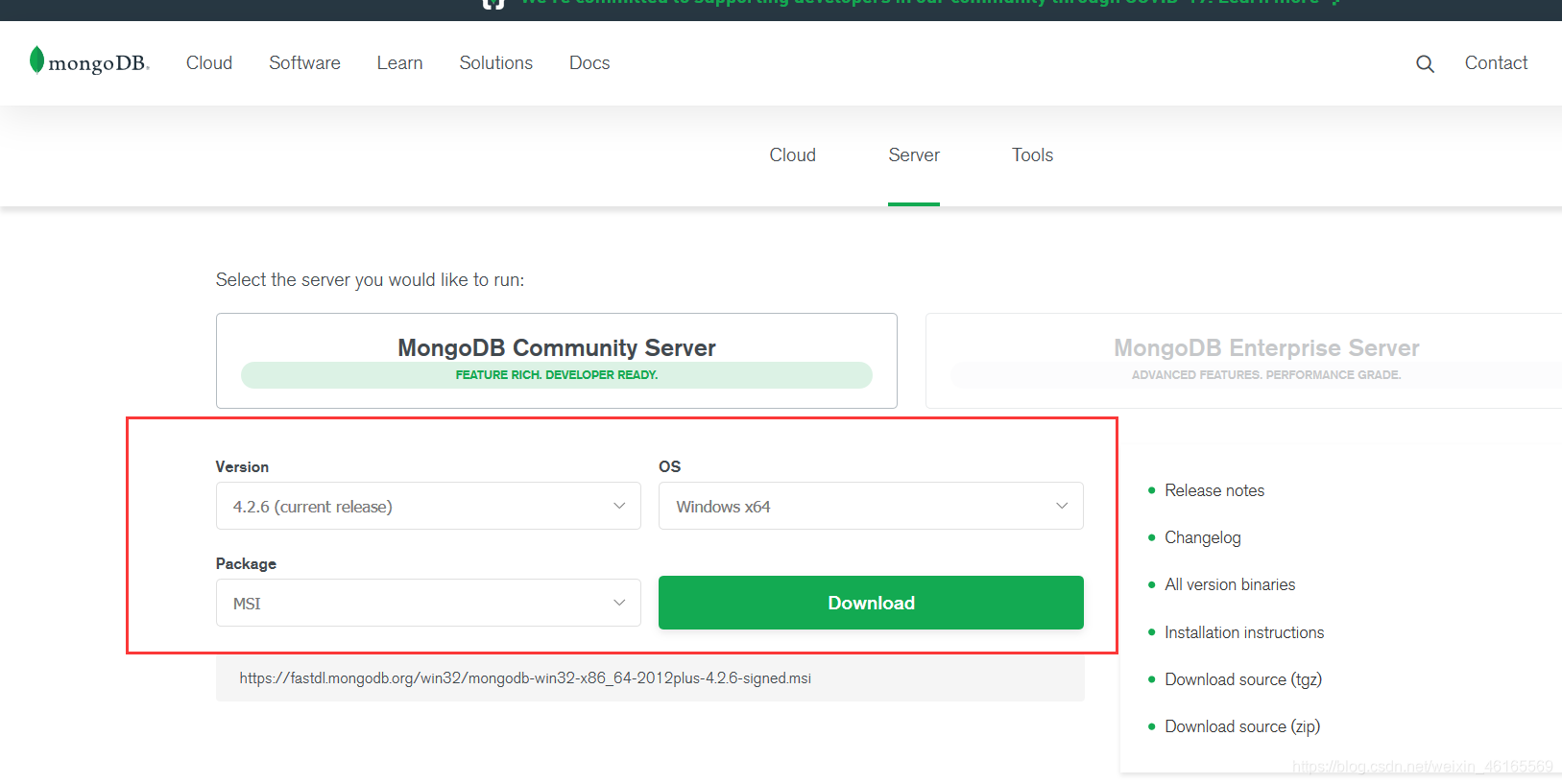1562x784 pixels.
Task: Go to the Contact page
Action: pos(1496,62)
